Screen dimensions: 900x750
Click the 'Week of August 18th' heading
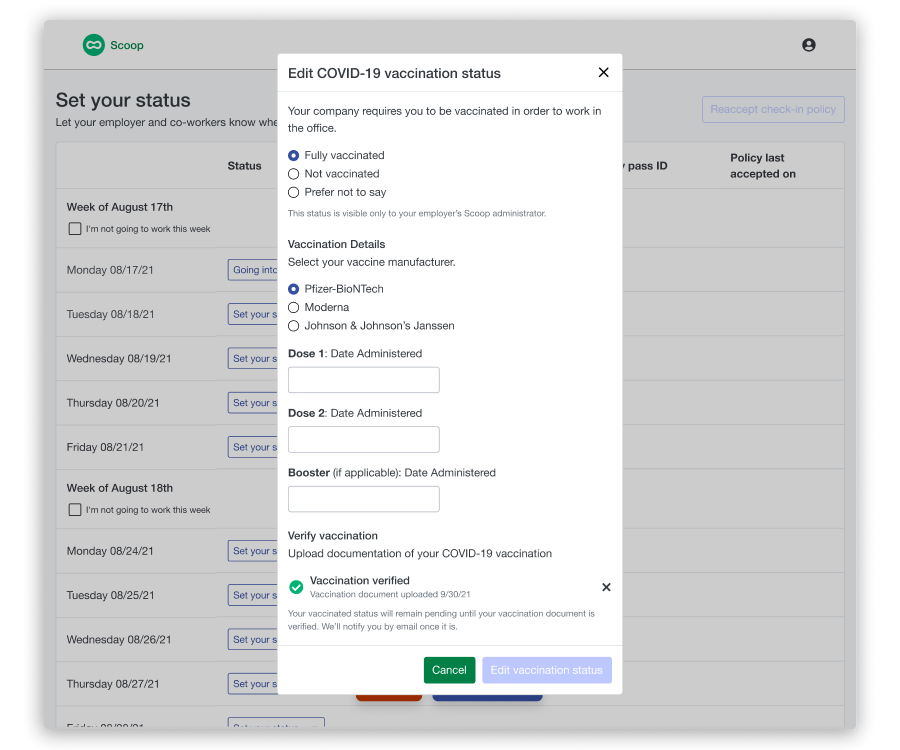click(x=119, y=488)
